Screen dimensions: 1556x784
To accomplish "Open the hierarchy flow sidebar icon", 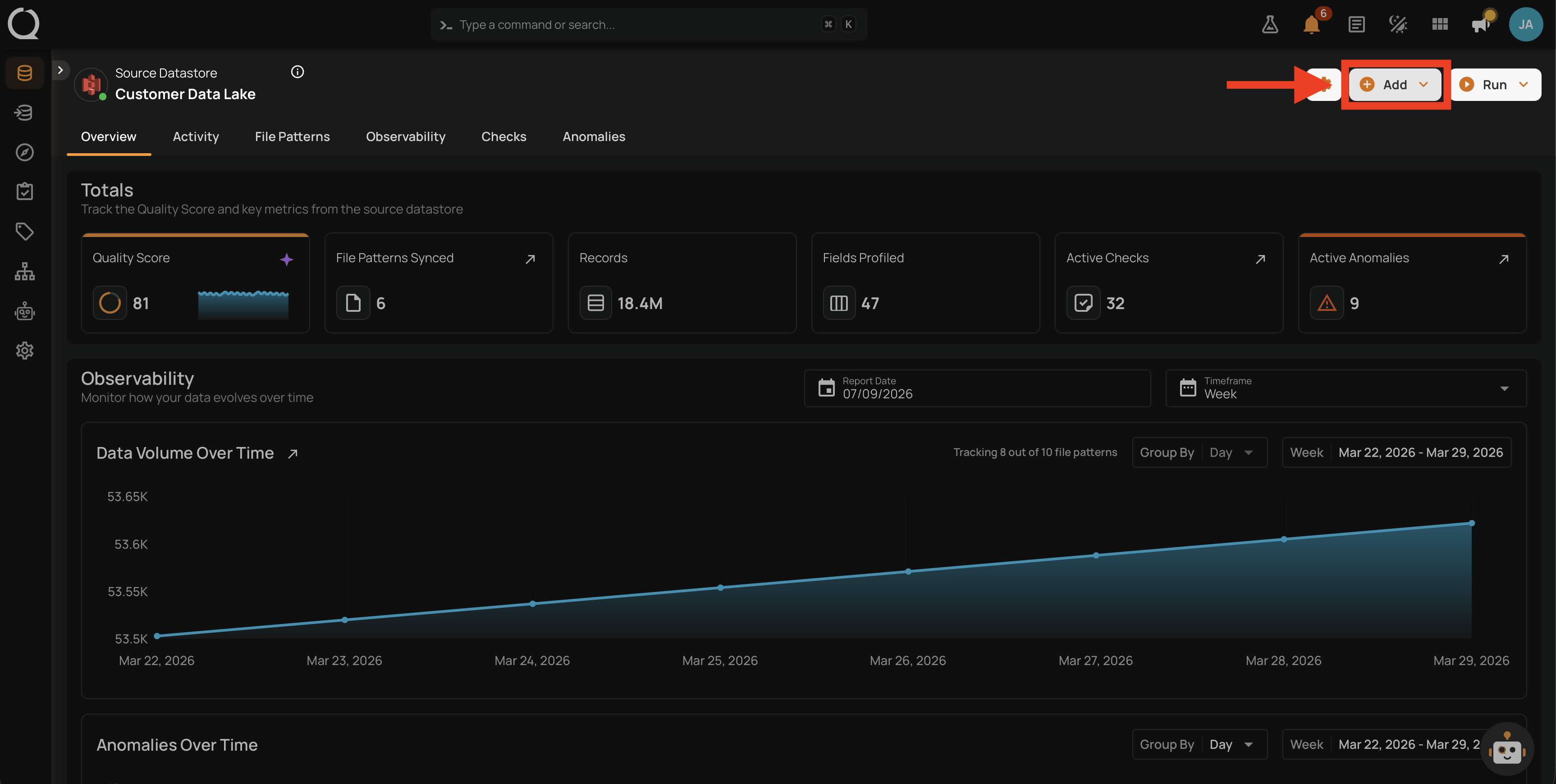I will click(x=25, y=271).
